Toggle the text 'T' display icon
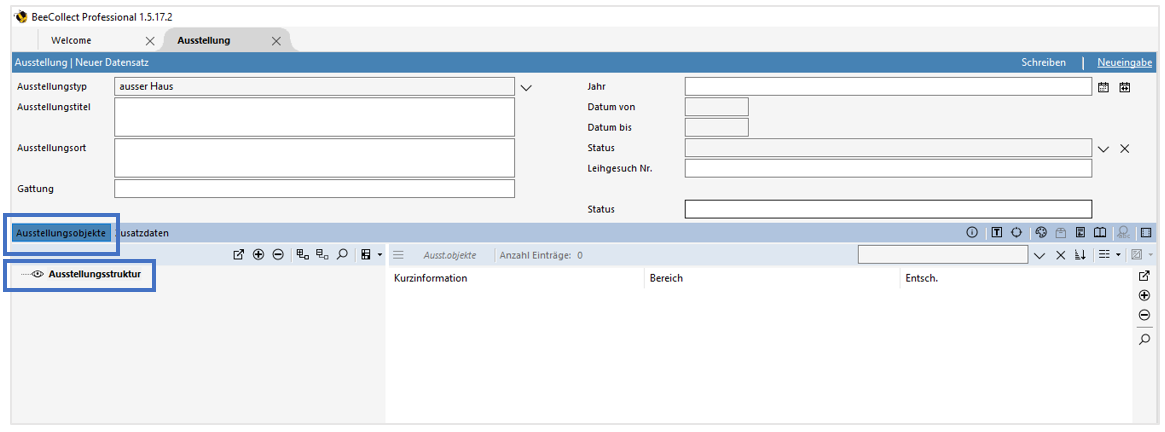Viewport: 1165px width, 432px height. point(997,233)
